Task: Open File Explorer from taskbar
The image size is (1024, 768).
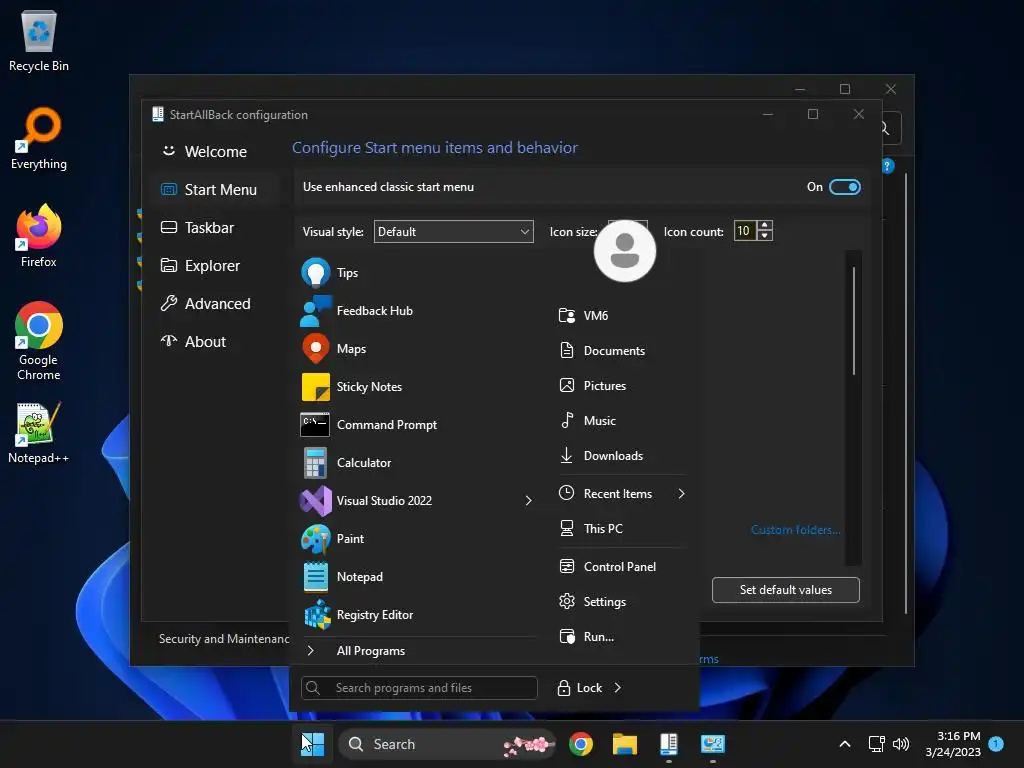Action: pos(624,744)
